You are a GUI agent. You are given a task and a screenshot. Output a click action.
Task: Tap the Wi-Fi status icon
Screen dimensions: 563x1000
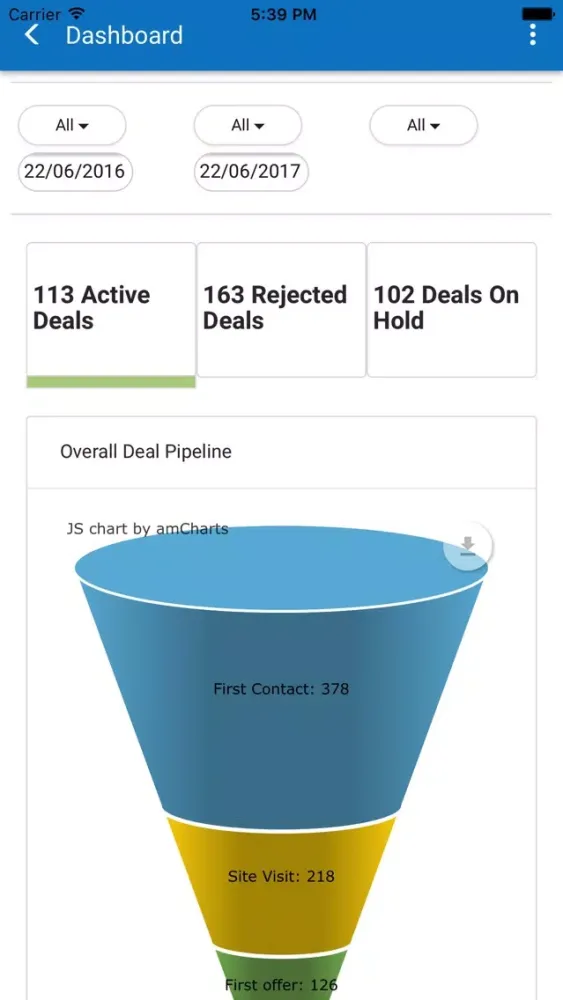tap(77, 13)
